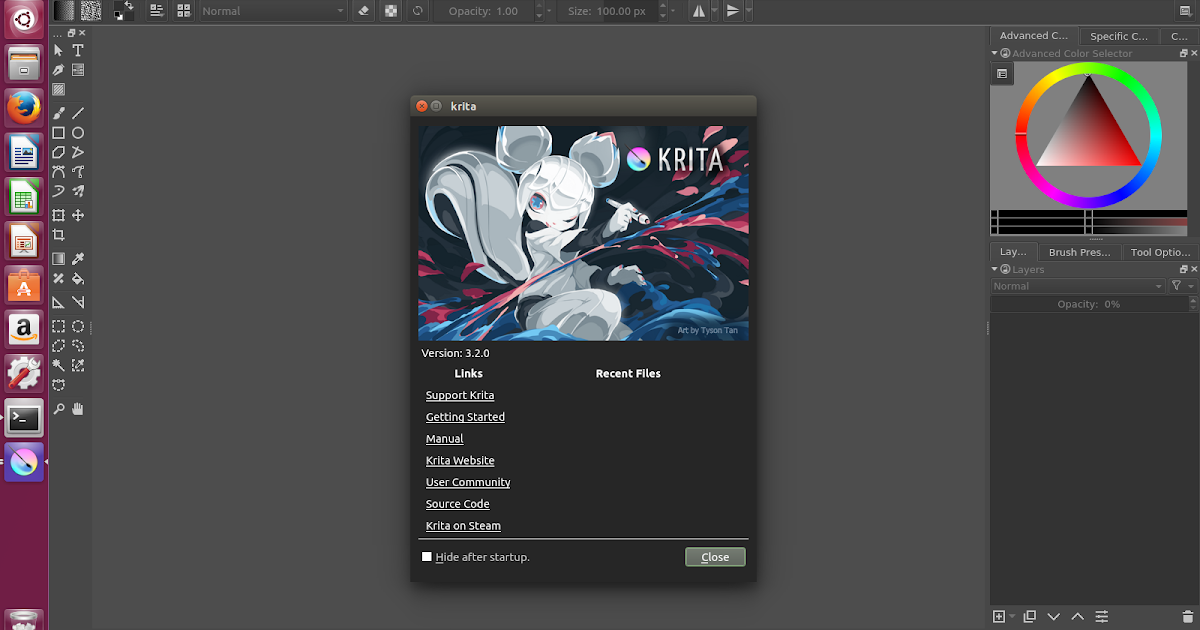Collapse the Layers docker with its triangle

[x=995, y=270]
